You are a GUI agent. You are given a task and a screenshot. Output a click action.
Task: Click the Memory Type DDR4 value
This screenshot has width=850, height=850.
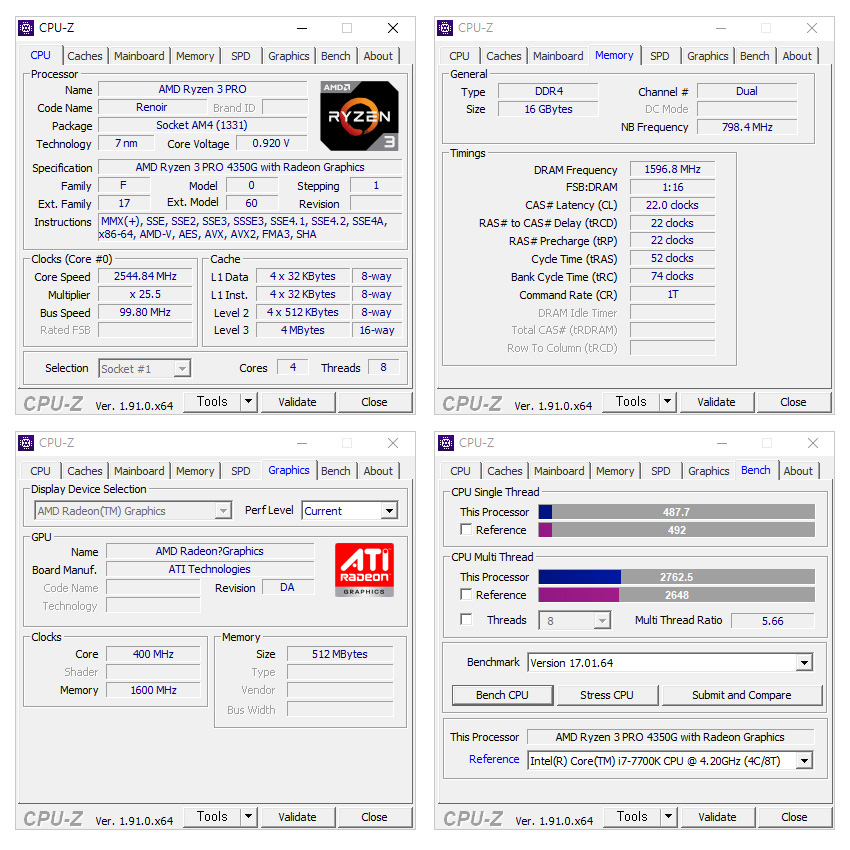pyautogui.click(x=549, y=91)
